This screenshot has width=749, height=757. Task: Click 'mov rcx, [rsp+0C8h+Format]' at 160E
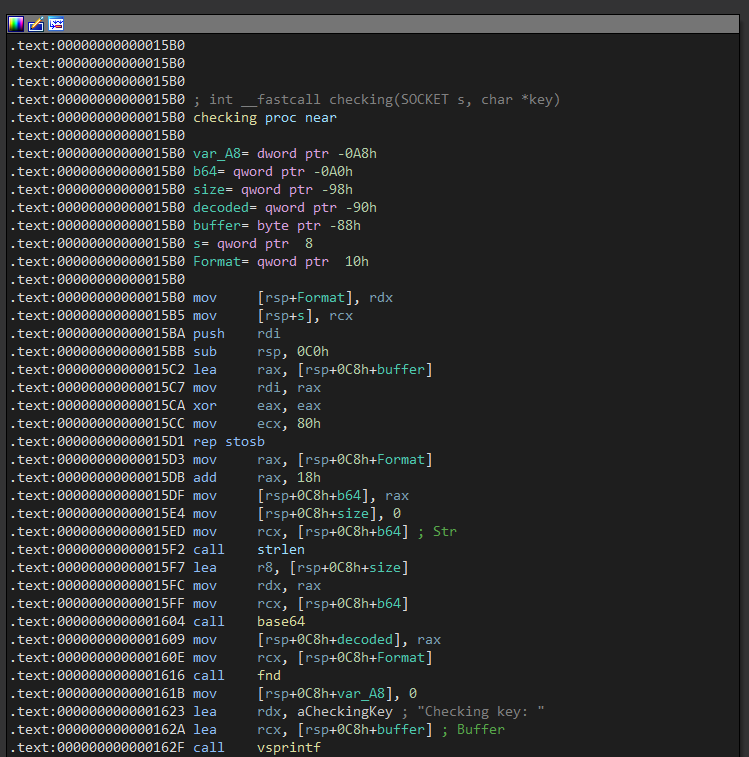coord(313,658)
